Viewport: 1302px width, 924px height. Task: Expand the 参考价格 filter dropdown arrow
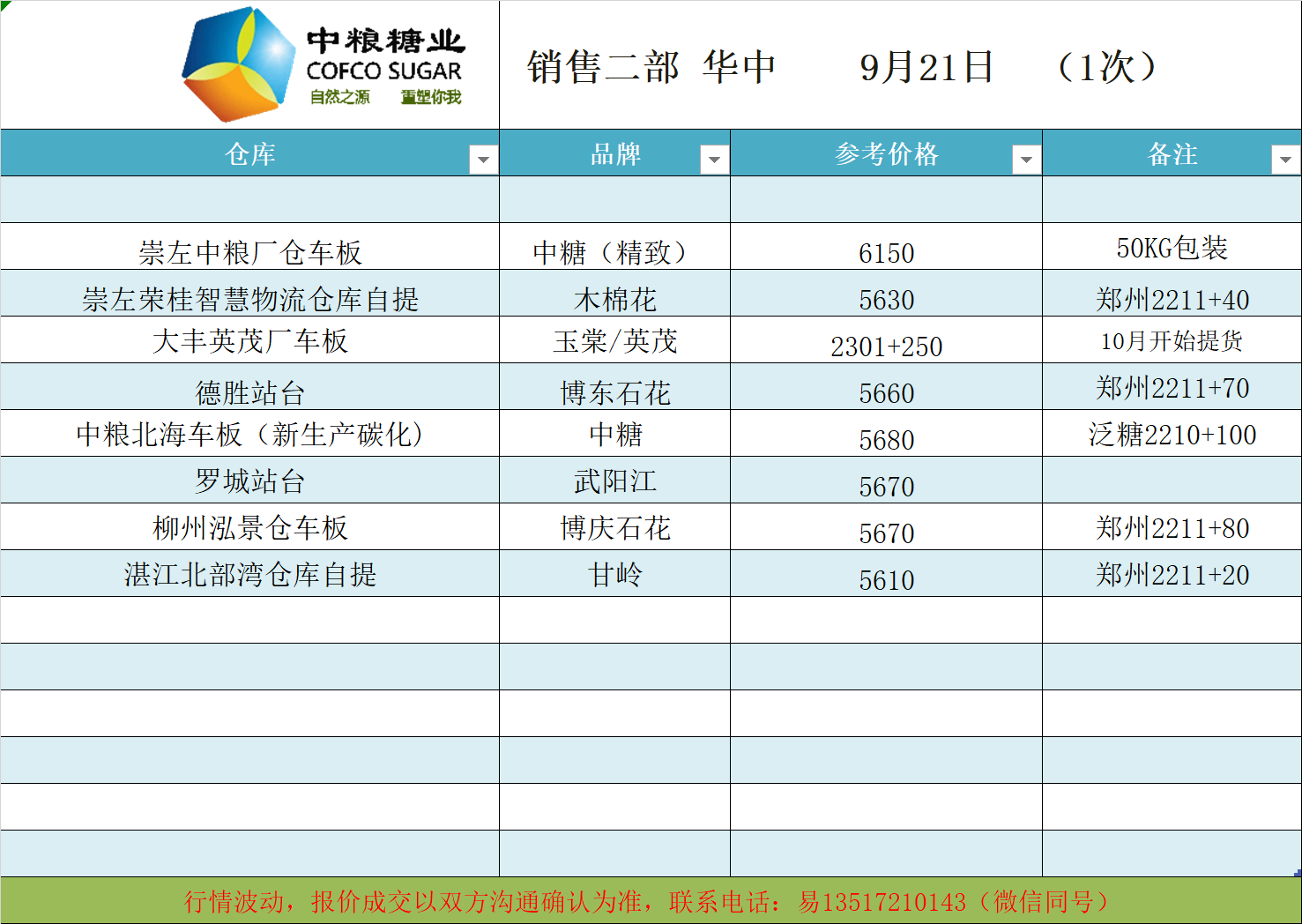click(x=1025, y=160)
